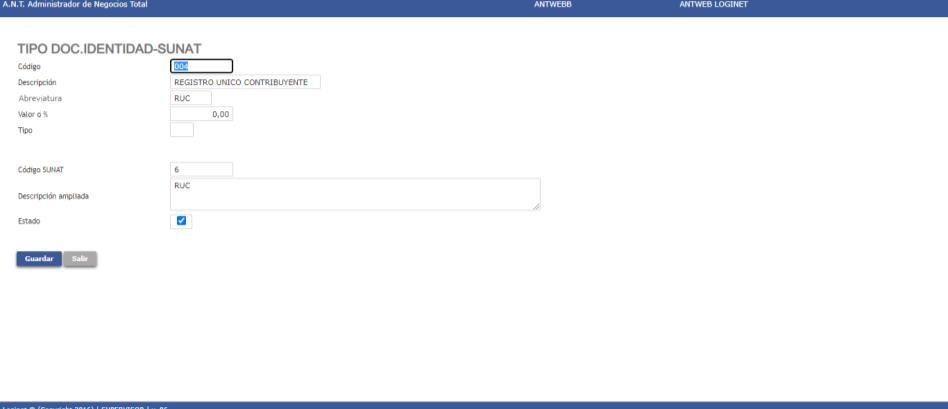948x409 pixels.
Task: Toggle the Estado checkbox
Action: click(x=181, y=221)
